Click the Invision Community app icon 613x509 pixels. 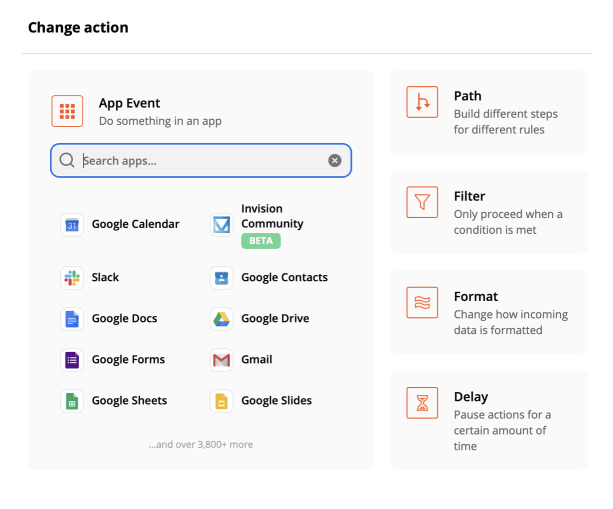(222, 225)
